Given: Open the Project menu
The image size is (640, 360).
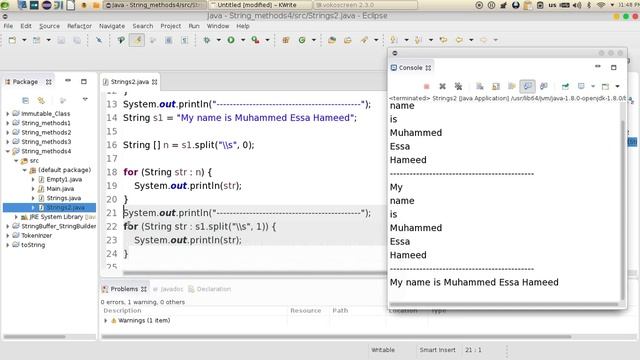Looking at the screenshot, I should [171, 26].
